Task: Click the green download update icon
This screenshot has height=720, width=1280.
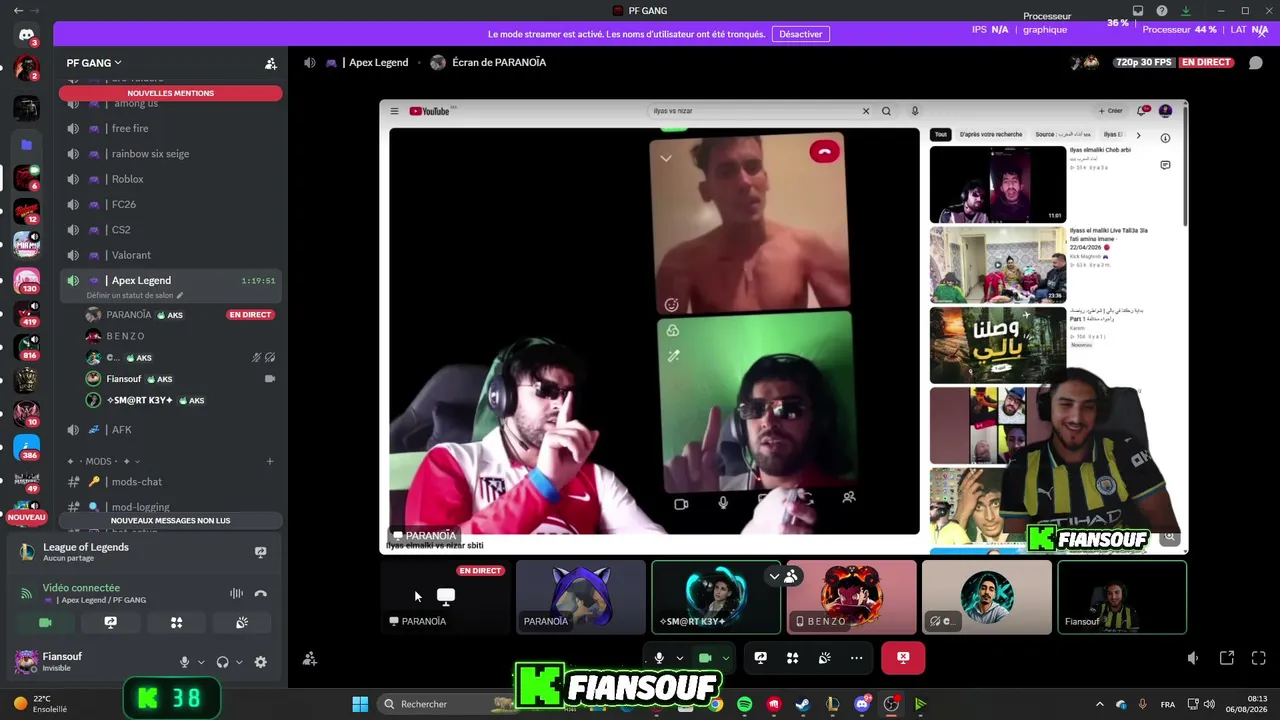Action: pos(1185,11)
